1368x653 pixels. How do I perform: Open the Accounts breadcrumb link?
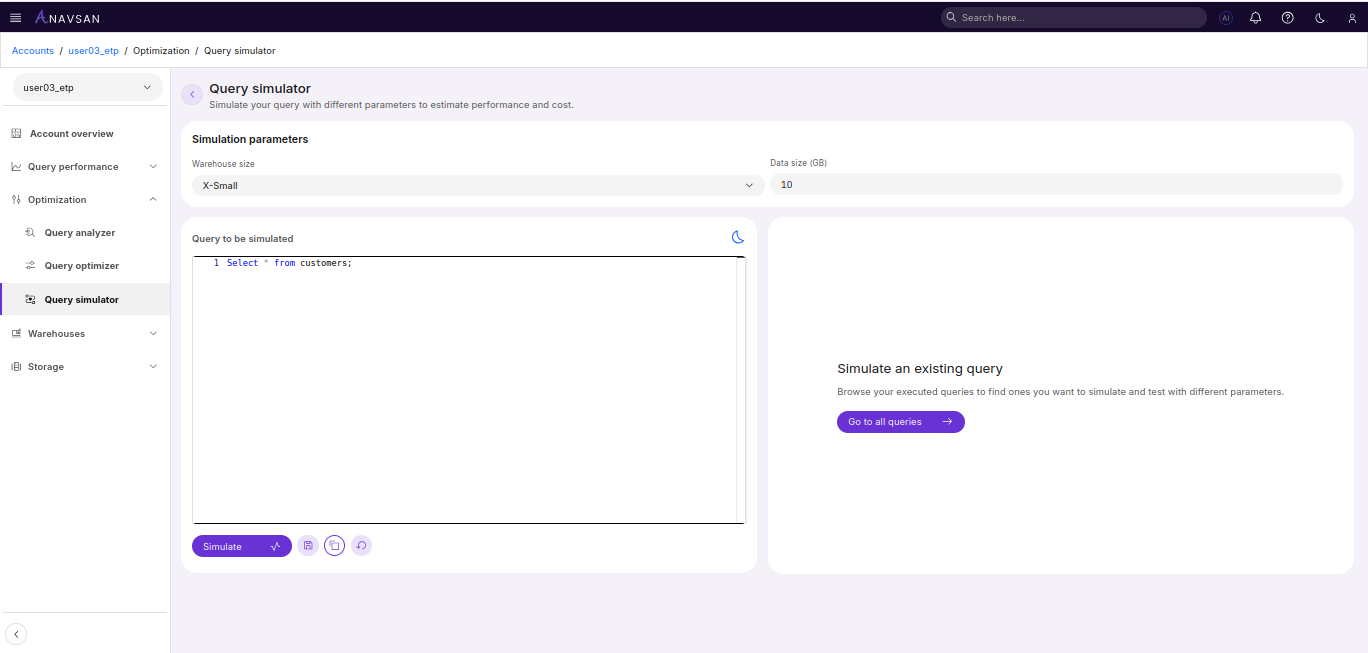click(x=32, y=50)
